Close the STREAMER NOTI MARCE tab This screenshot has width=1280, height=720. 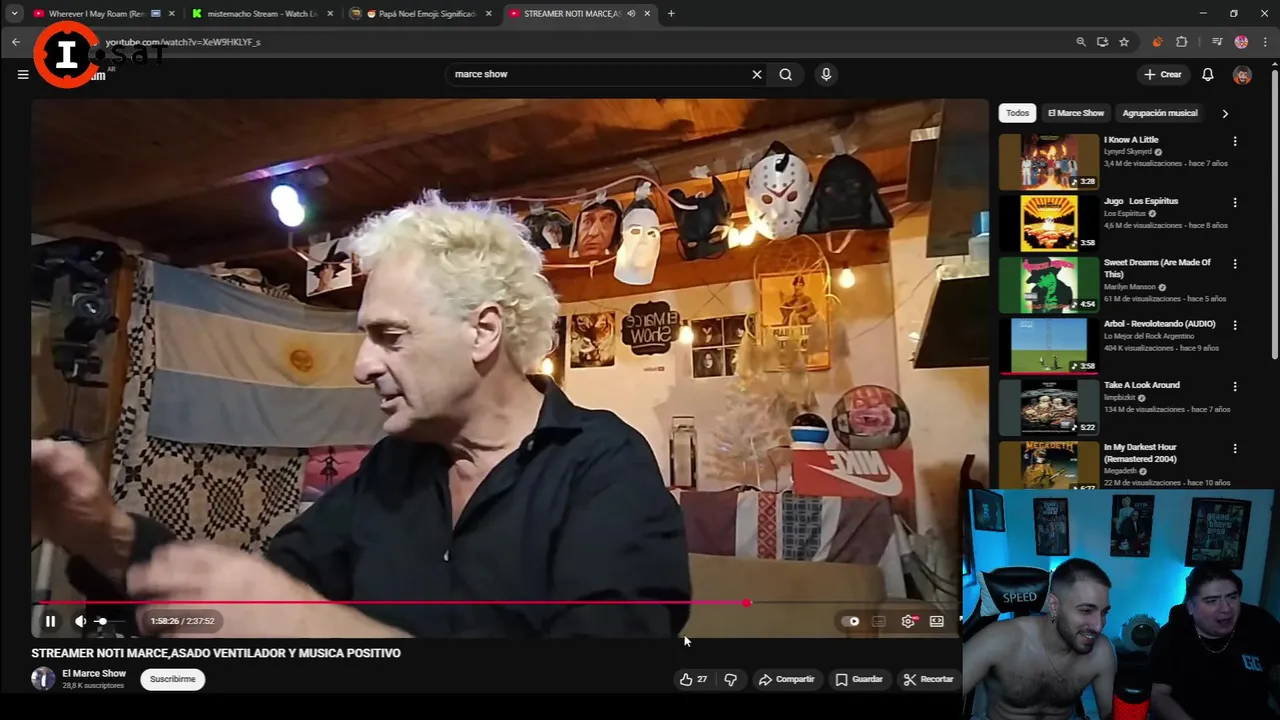point(648,14)
